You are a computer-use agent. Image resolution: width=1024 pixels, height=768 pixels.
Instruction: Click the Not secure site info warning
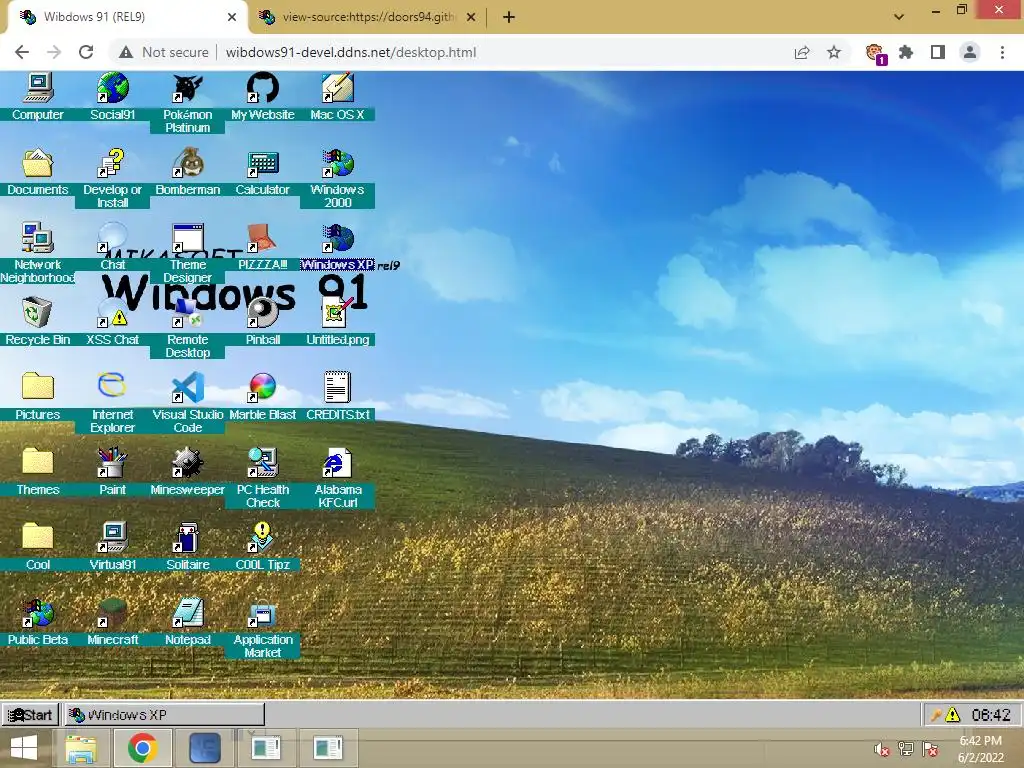pyautogui.click(x=164, y=52)
